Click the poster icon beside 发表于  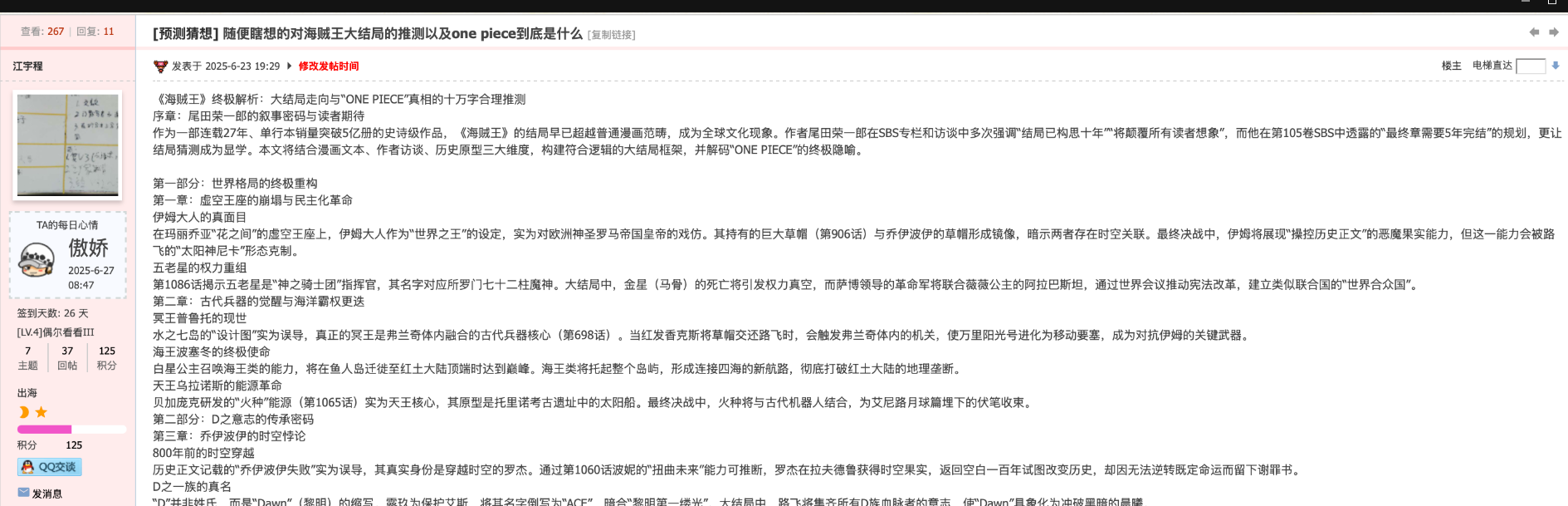click(161, 66)
